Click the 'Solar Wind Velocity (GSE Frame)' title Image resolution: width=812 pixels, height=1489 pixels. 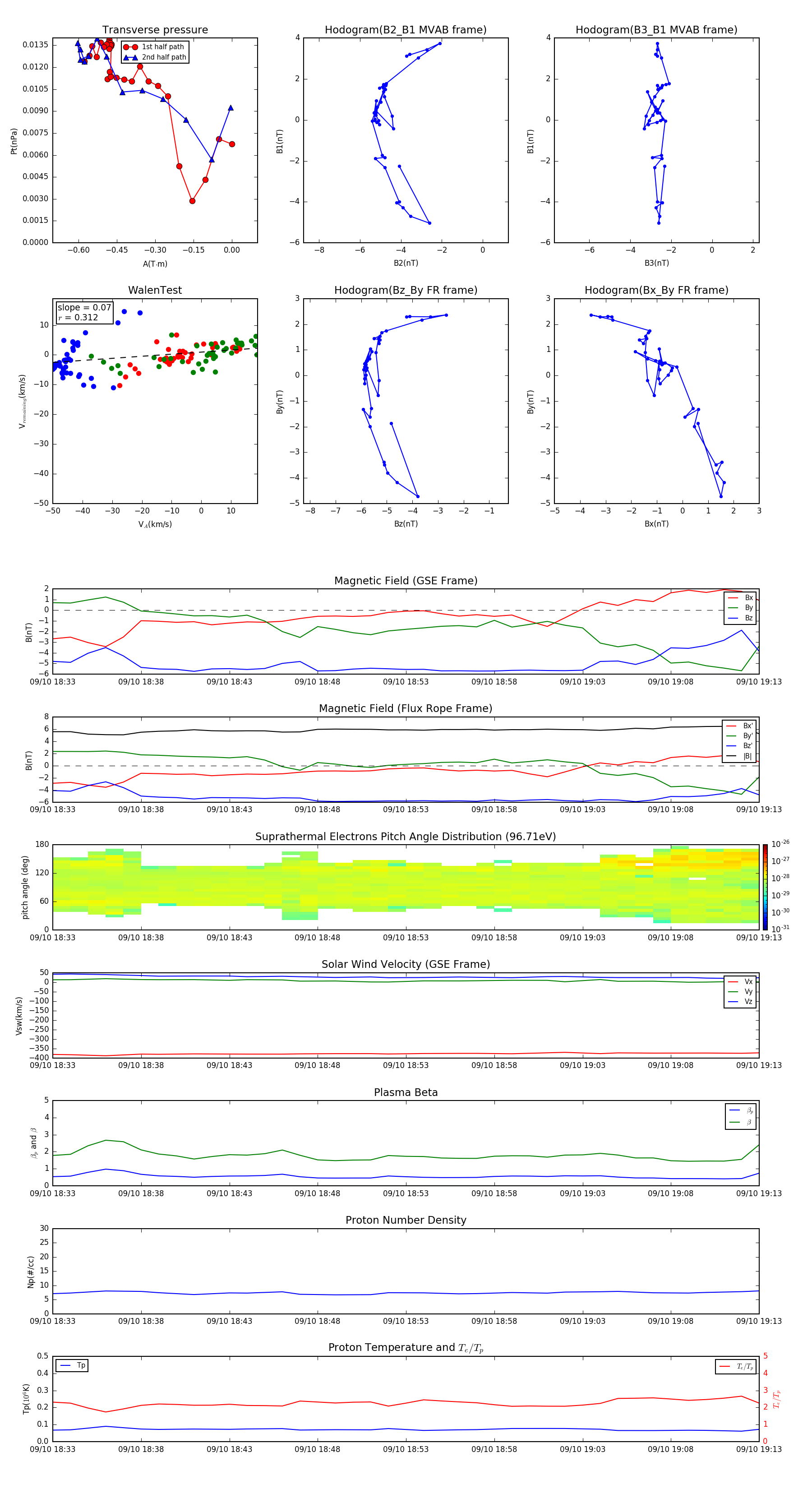pyautogui.click(x=406, y=965)
